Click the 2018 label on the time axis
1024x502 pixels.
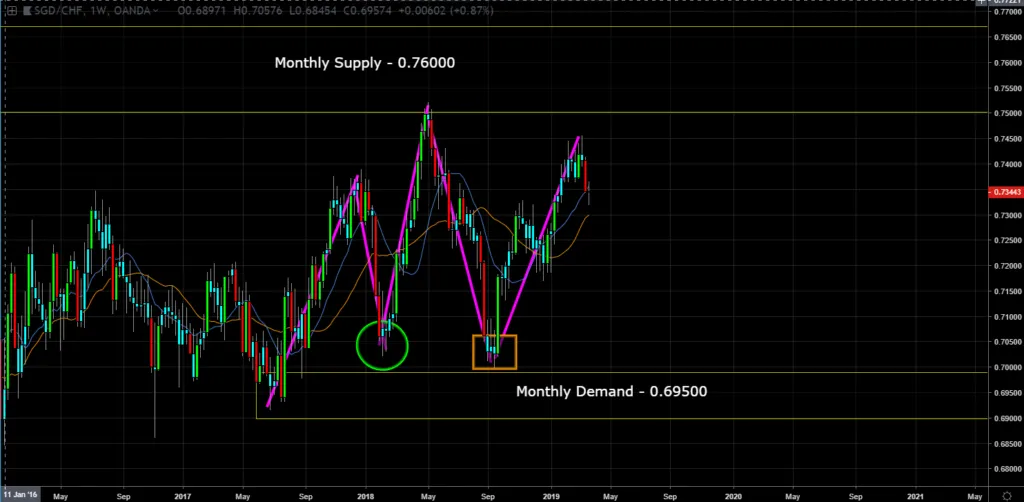(x=365, y=495)
